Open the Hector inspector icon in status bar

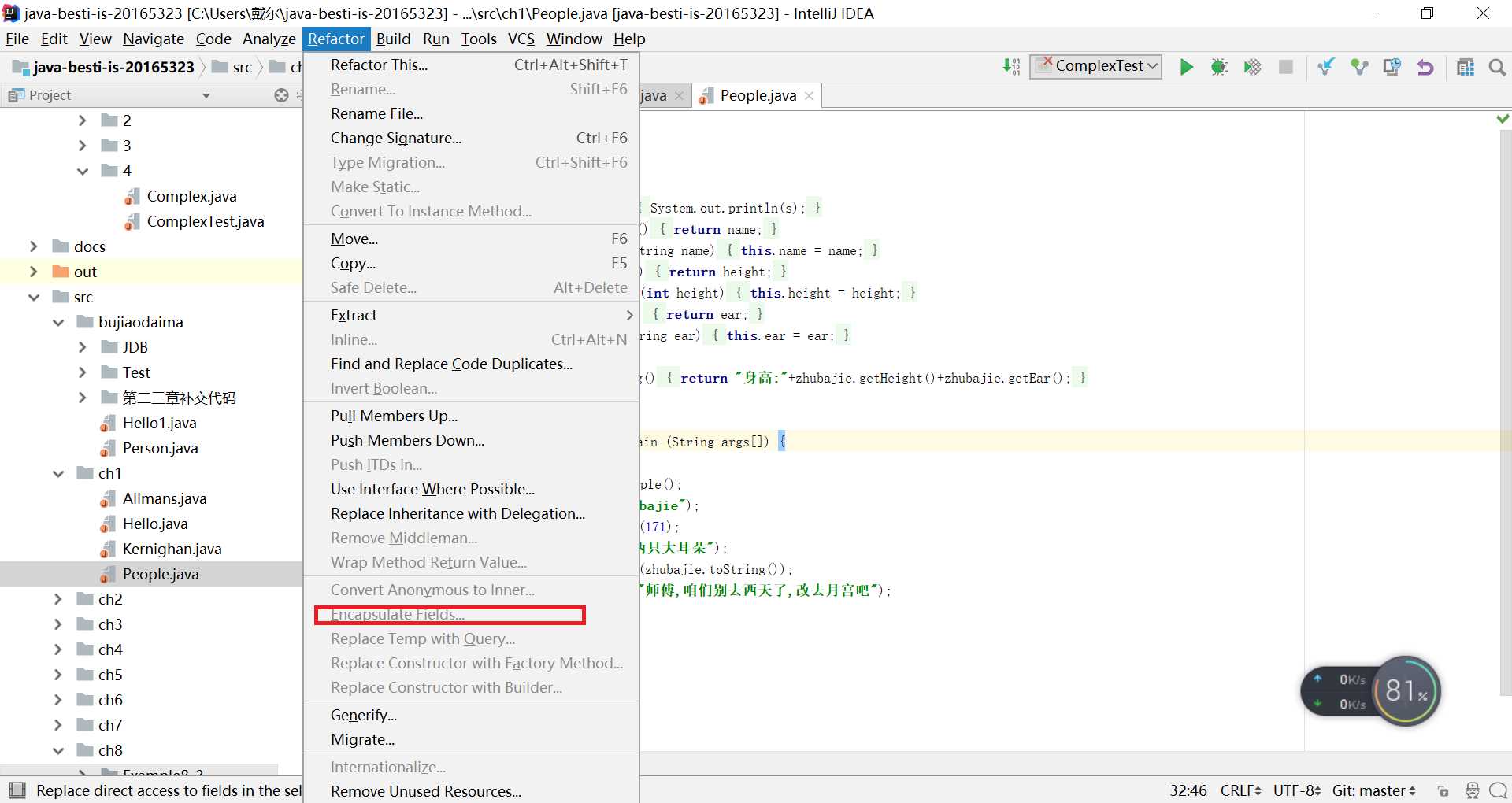click(x=1472, y=790)
